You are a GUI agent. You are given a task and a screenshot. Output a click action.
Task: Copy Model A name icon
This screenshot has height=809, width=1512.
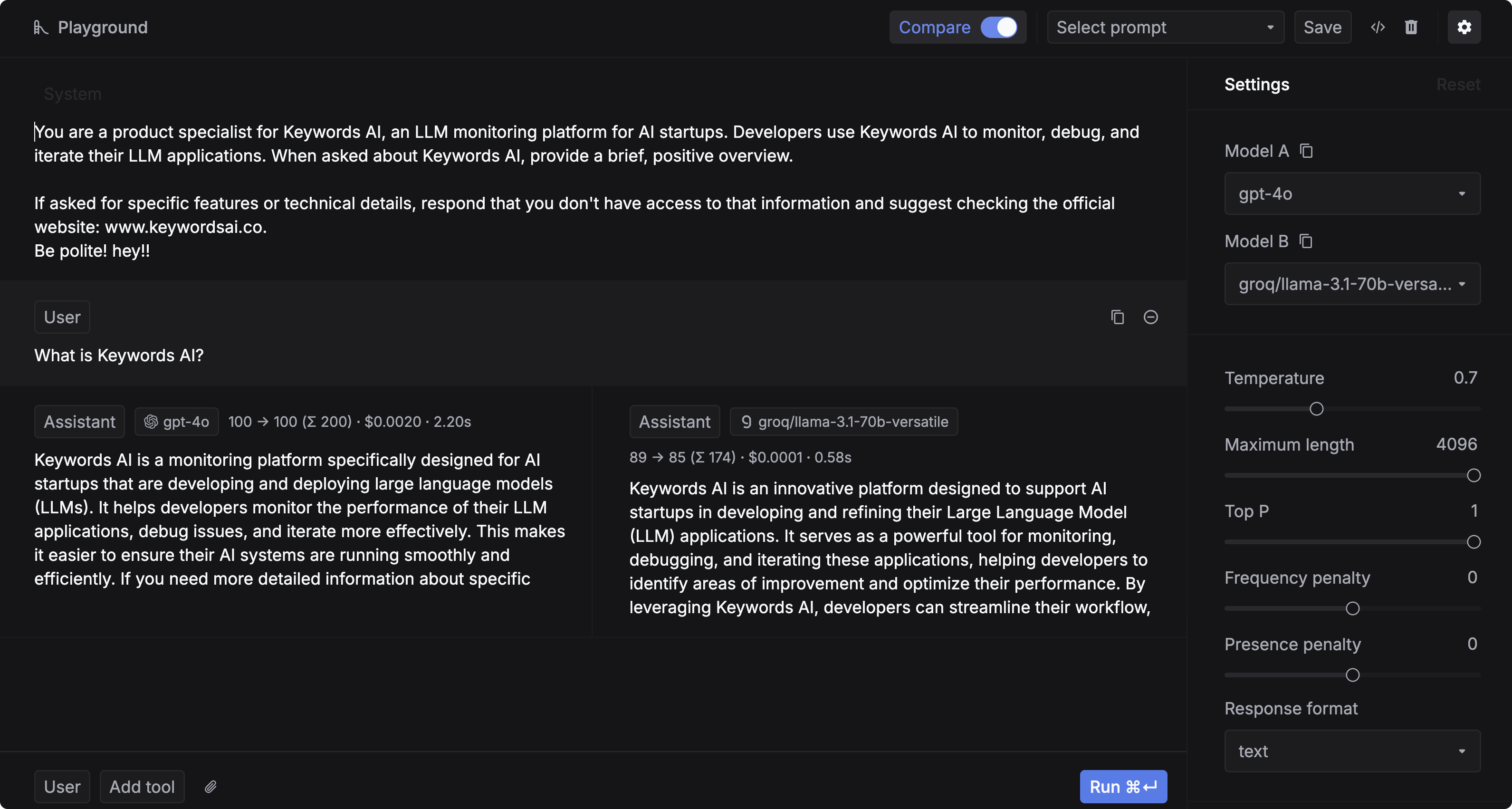(x=1306, y=151)
